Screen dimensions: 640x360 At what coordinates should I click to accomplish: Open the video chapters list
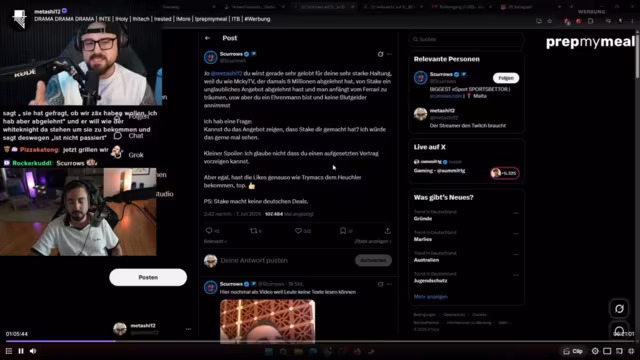click(9, 351)
